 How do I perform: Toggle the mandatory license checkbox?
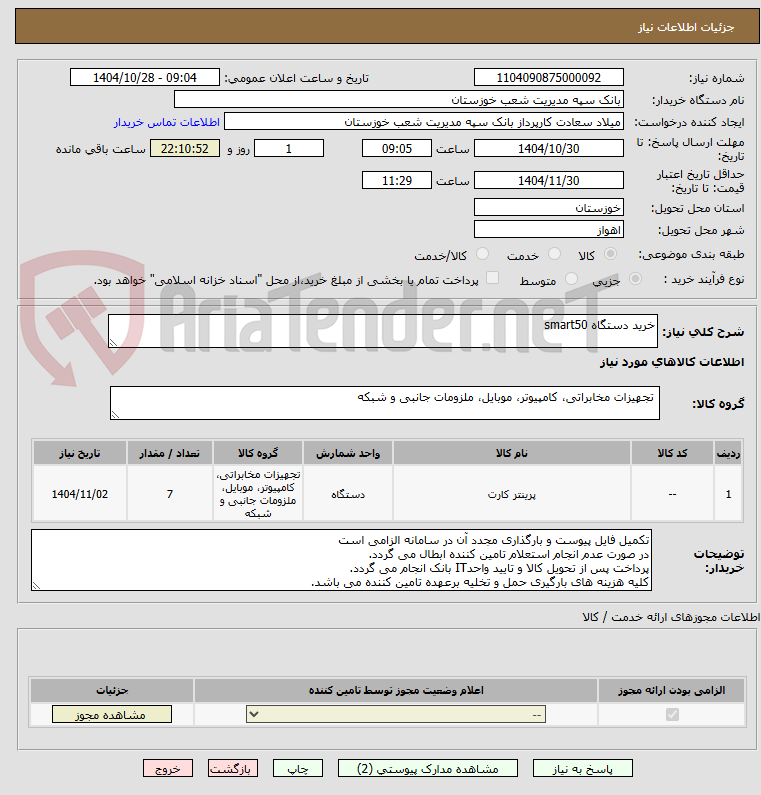[672, 714]
